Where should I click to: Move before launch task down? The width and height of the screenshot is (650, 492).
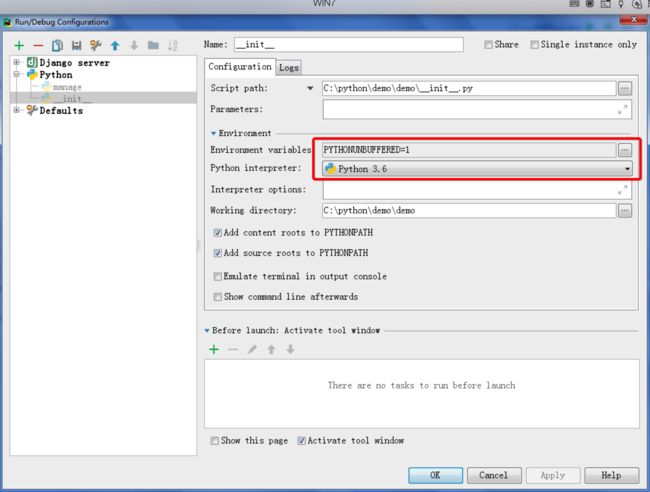290,349
